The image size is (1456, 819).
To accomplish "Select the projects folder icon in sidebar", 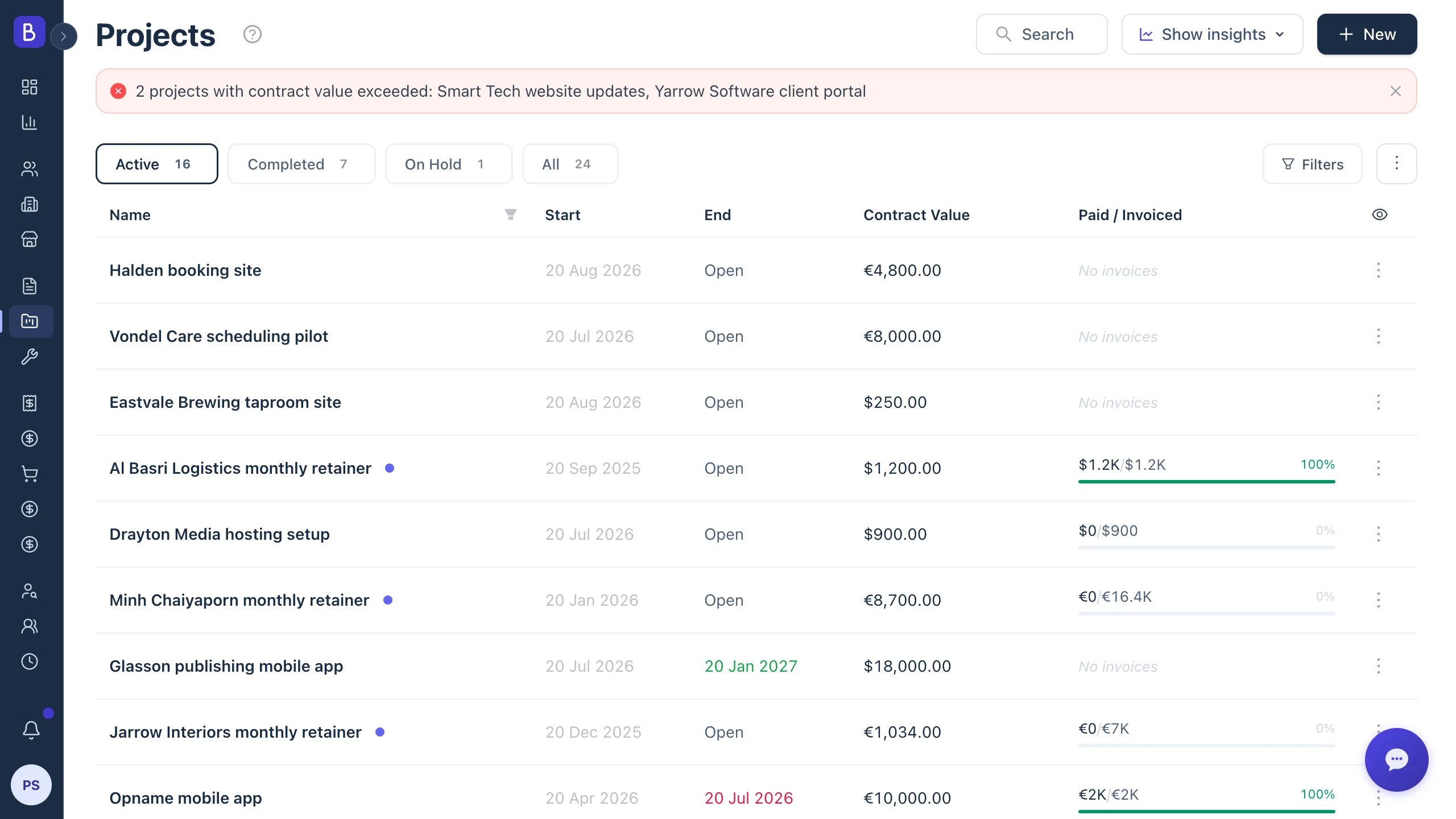I will pos(31,321).
